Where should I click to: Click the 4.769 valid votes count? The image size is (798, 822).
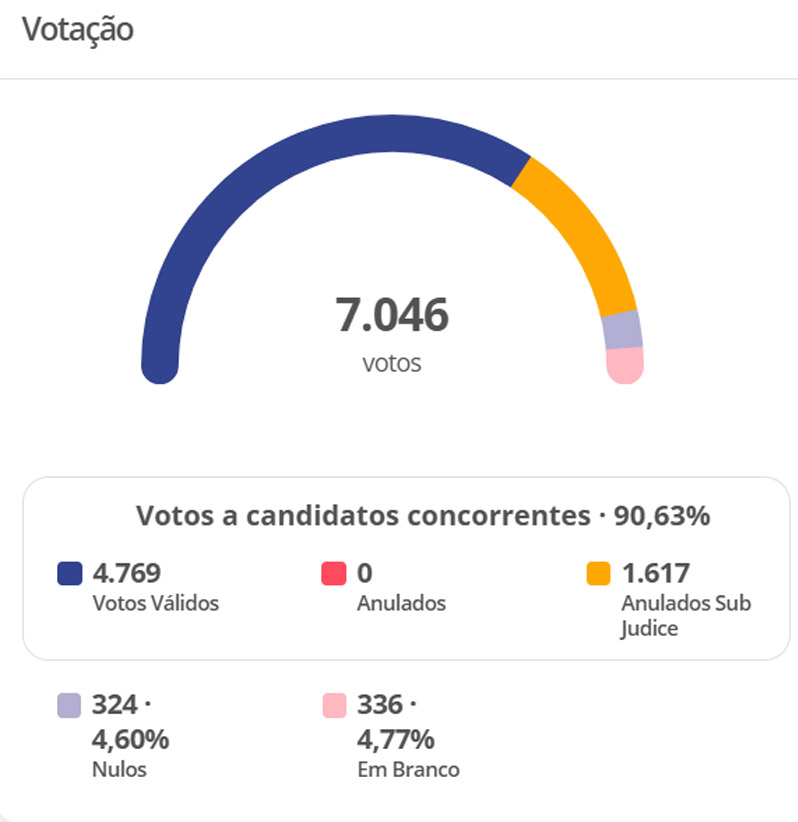click(x=127, y=573)
